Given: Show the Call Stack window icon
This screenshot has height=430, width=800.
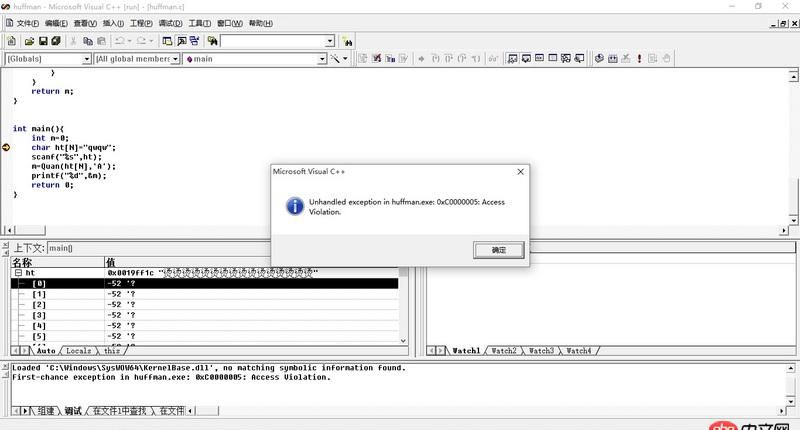Looking at the screenshot, I should pos(566,59).
